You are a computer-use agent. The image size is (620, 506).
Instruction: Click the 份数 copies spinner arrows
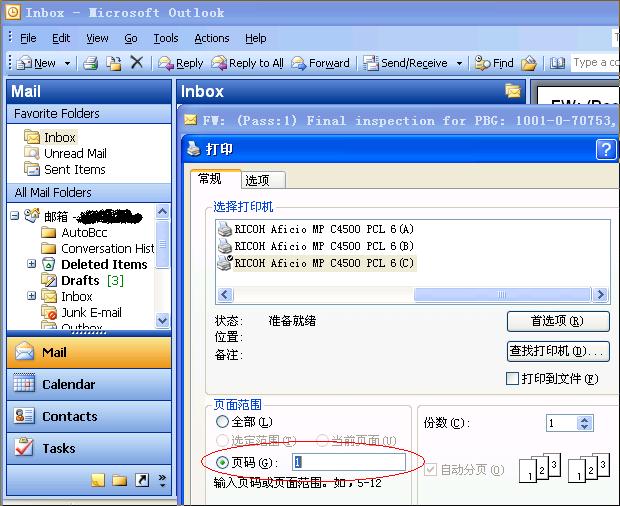click(x=585, y=423)
